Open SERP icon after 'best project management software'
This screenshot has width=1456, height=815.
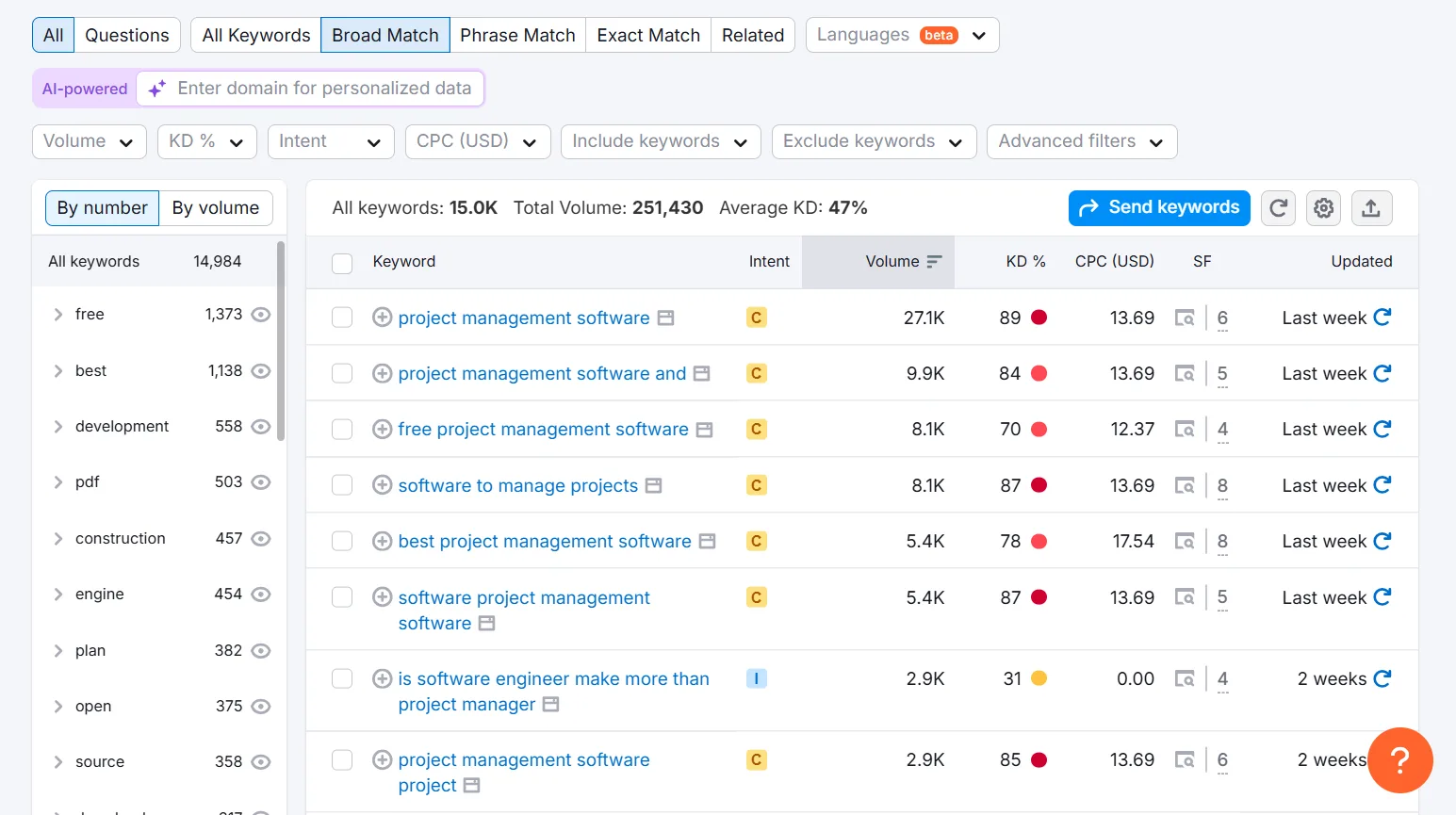click(707, 542)
